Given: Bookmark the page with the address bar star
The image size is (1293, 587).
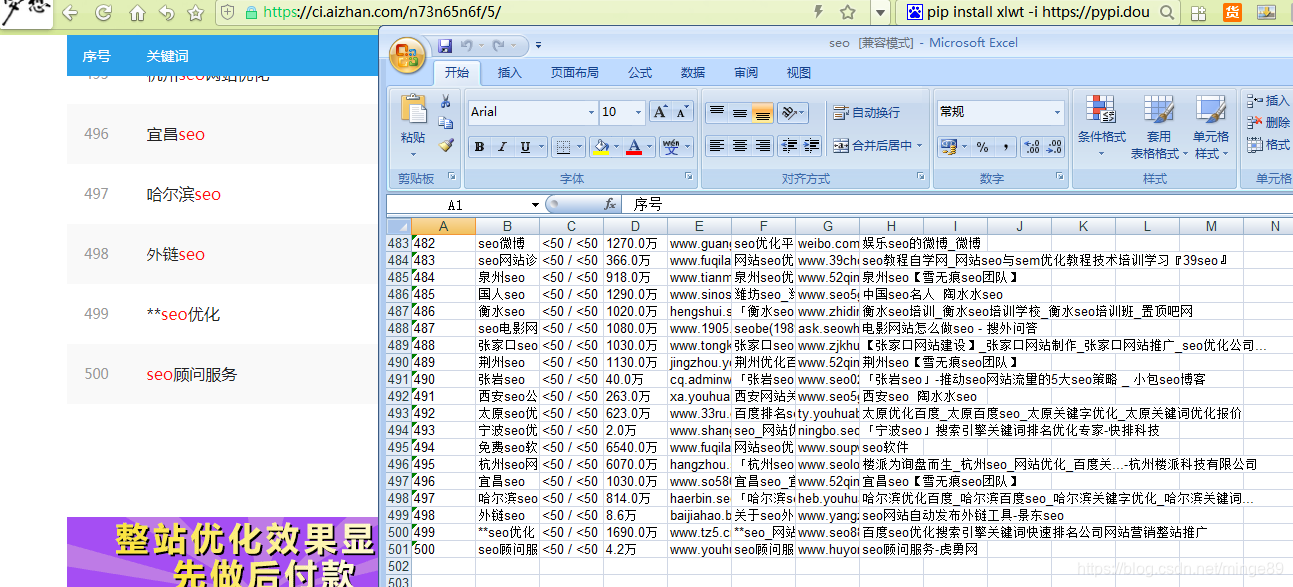Looking at the screenshot, I should (x=848, y=12).
